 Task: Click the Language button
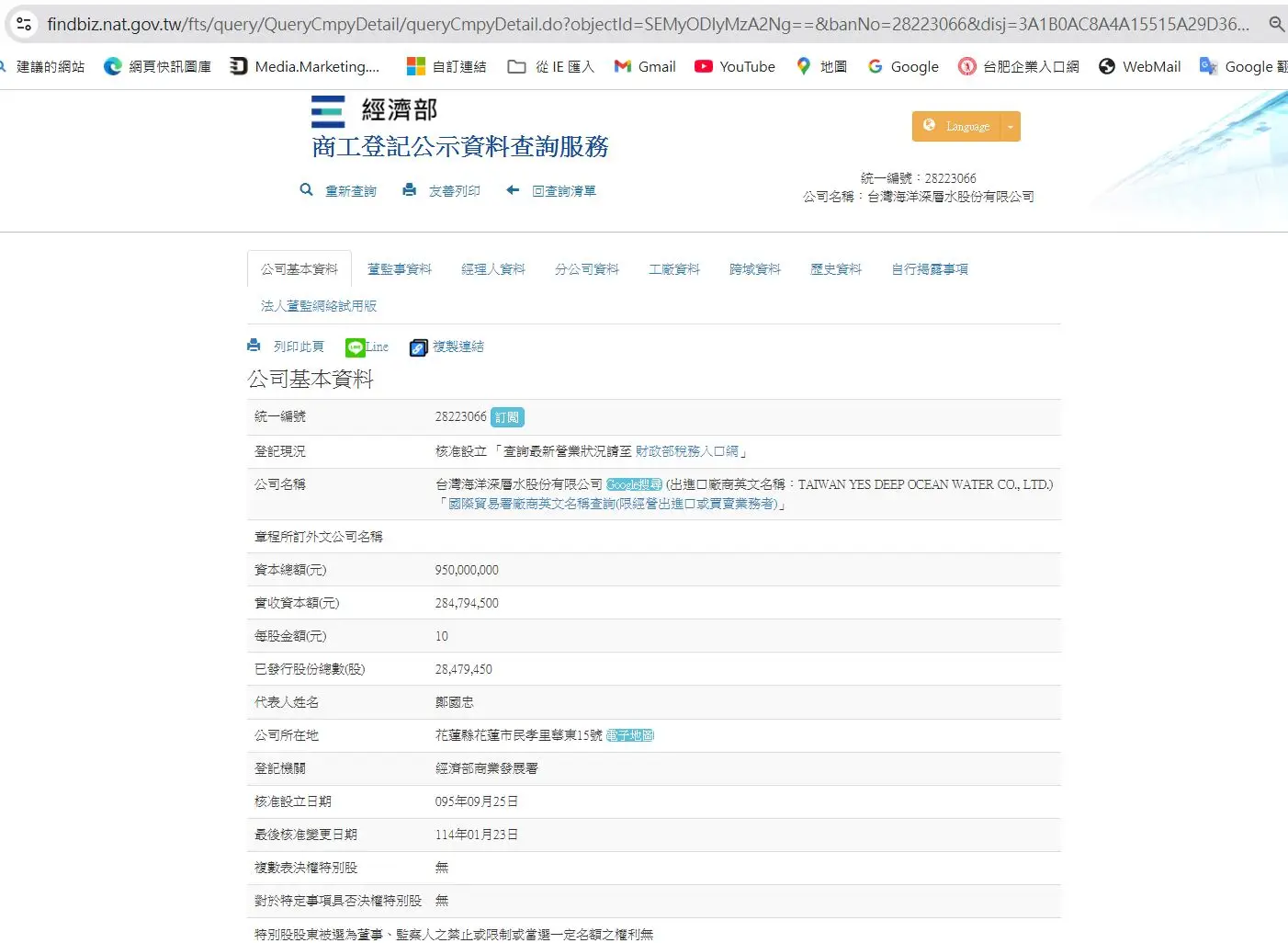click(957, 127)
